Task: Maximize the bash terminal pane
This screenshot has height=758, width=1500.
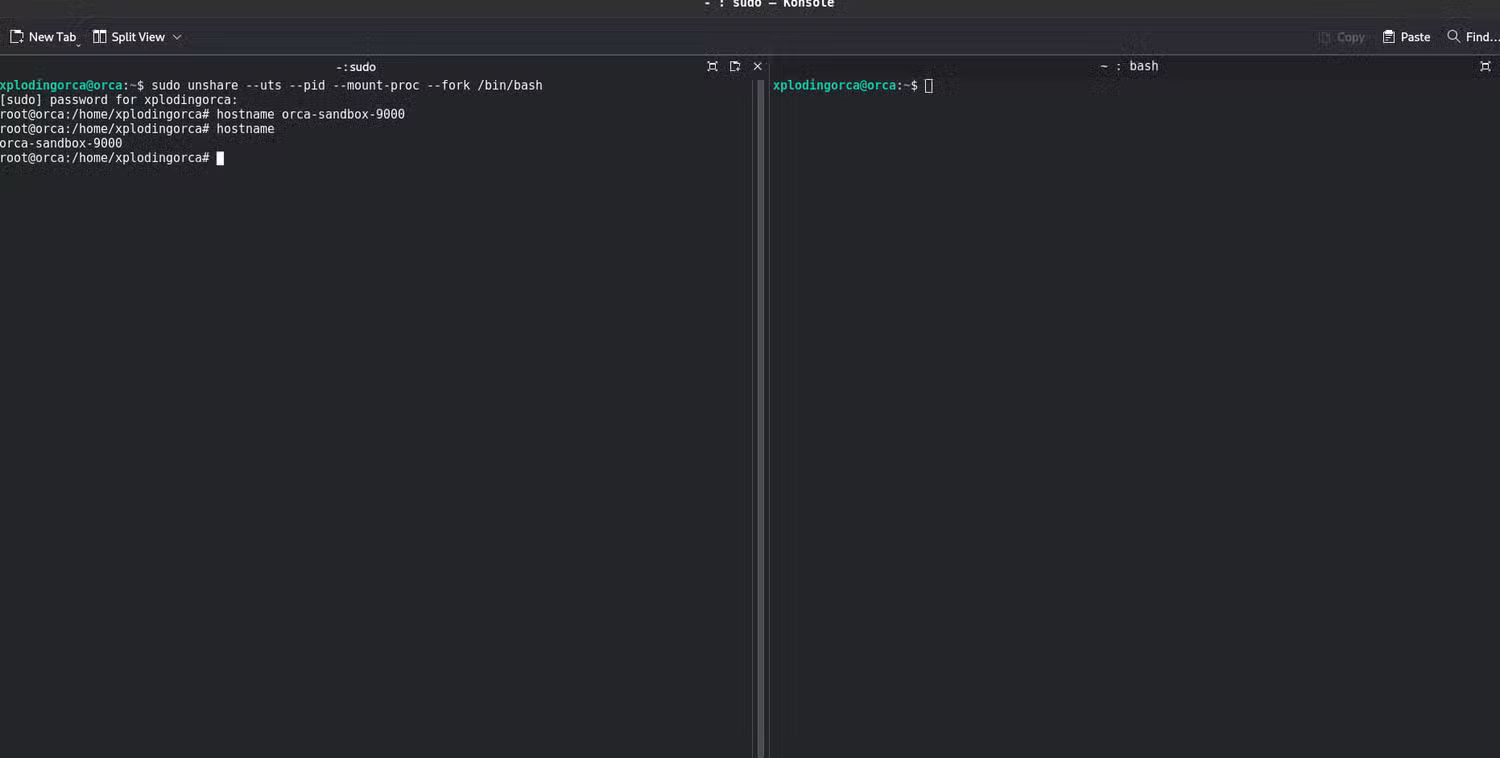Action: [1485, 66]
